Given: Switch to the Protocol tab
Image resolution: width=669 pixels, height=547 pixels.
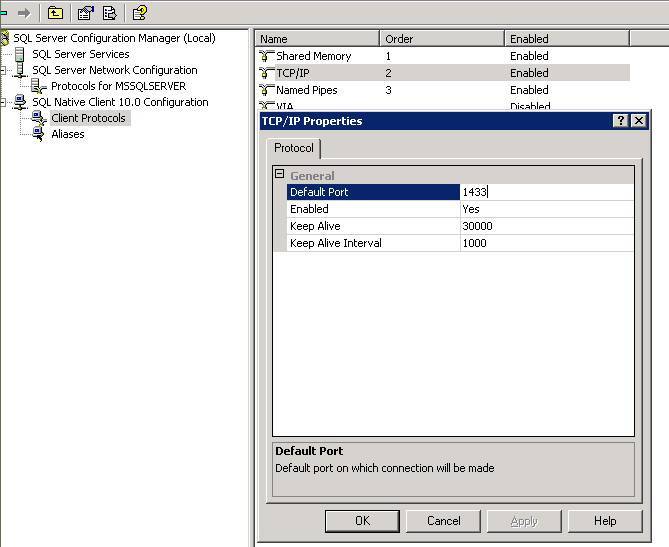Looking at the screenshot, I should [x=294, y=148].
